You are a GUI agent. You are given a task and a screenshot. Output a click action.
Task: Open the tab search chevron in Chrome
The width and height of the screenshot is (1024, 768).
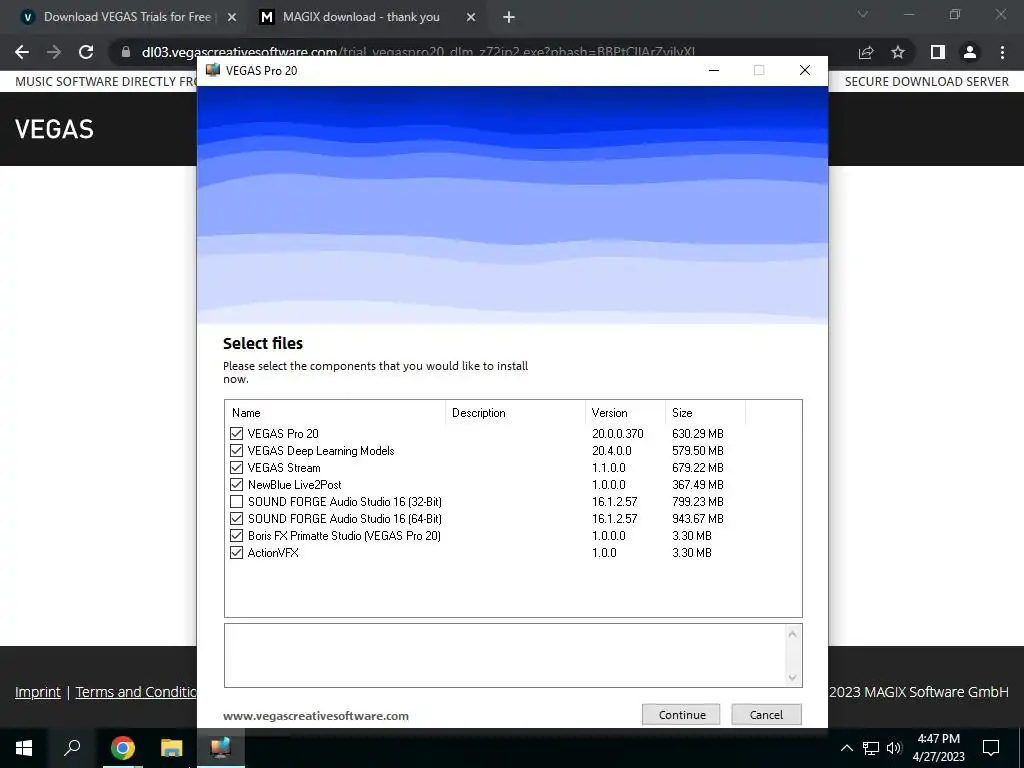point(863,14)
